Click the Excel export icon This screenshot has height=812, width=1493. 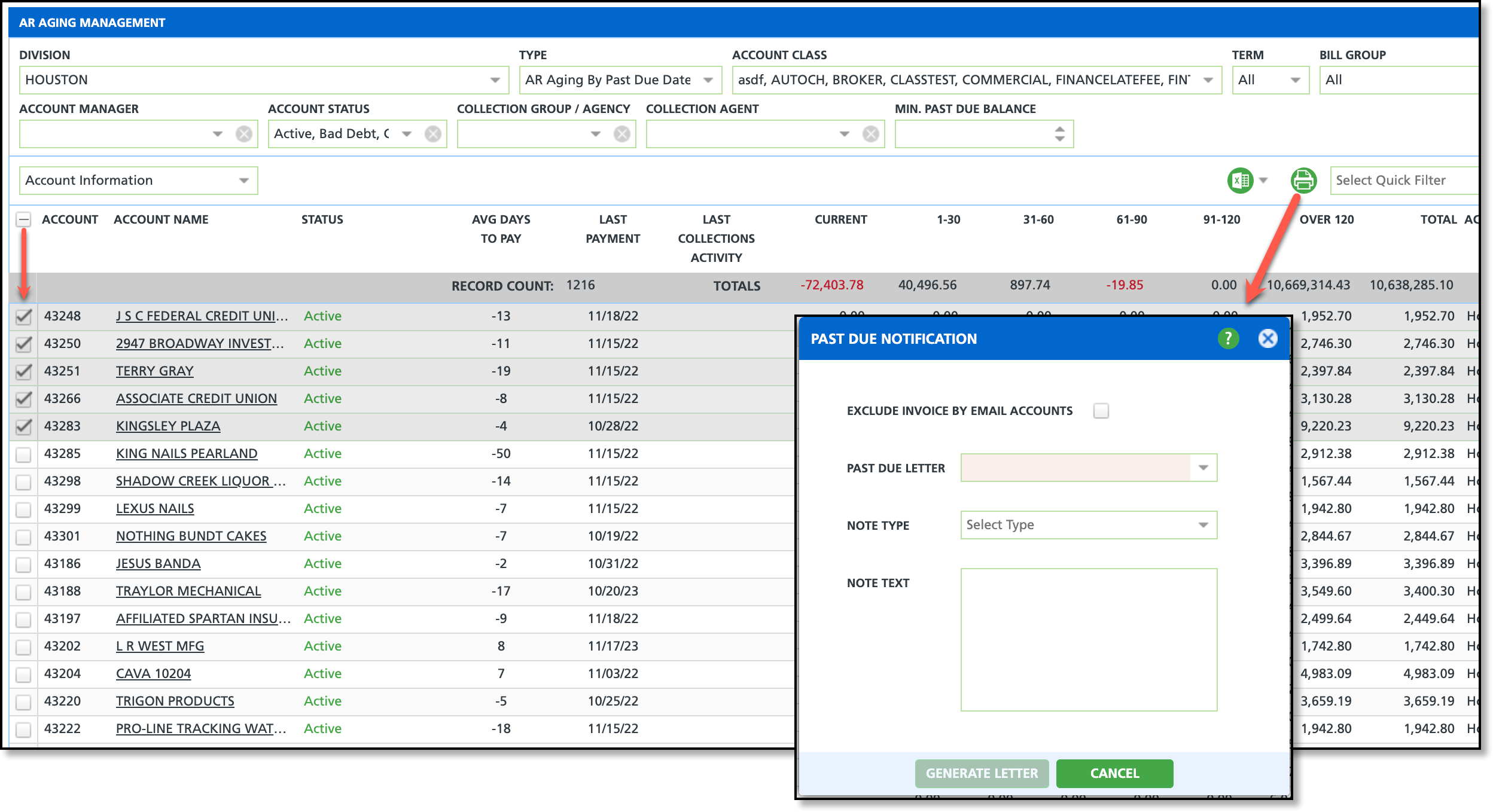coord(1240,180)
